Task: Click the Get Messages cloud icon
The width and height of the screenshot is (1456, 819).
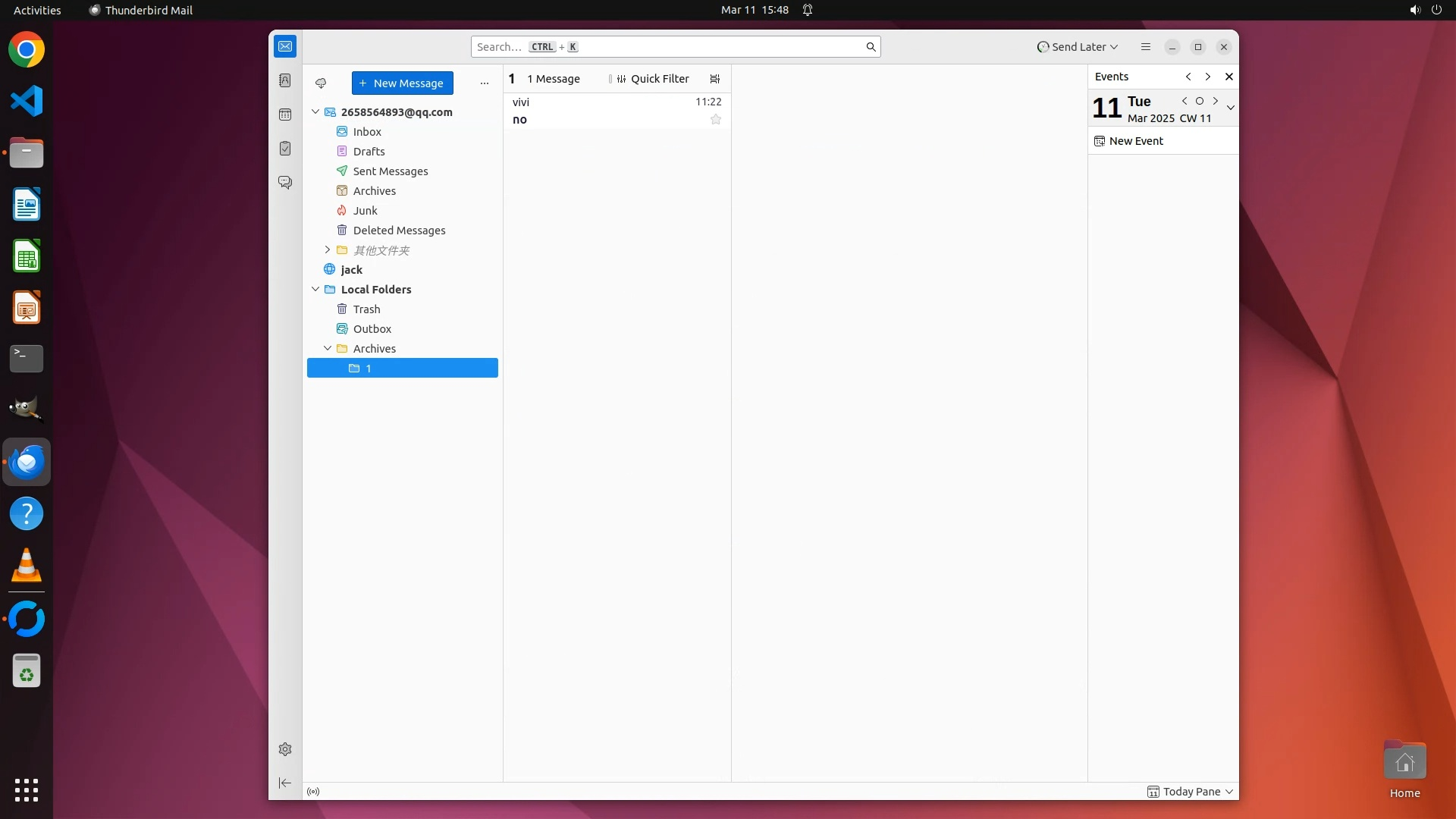Action: coord(321,83)
